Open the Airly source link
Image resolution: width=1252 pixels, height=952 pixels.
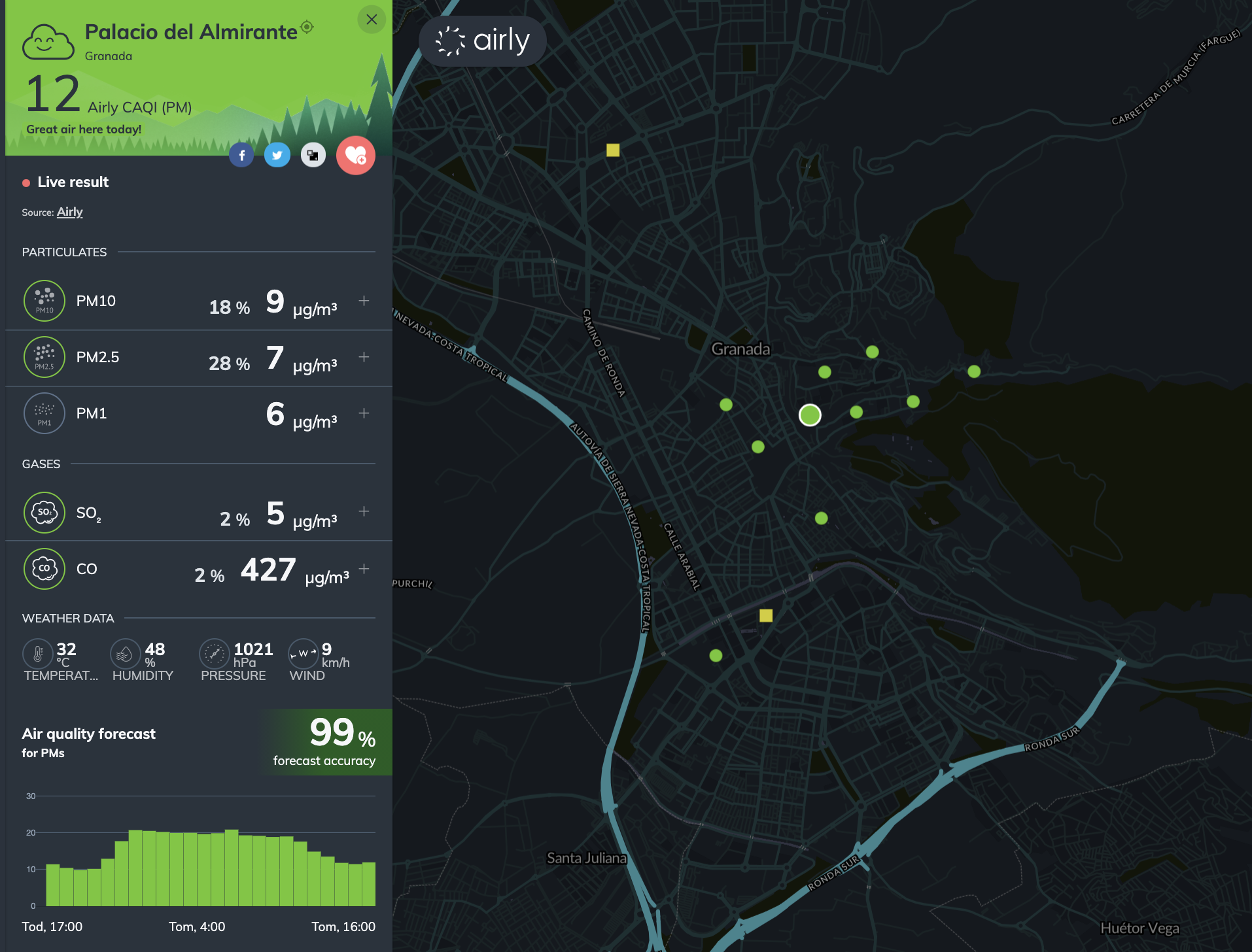pos(69,212)
